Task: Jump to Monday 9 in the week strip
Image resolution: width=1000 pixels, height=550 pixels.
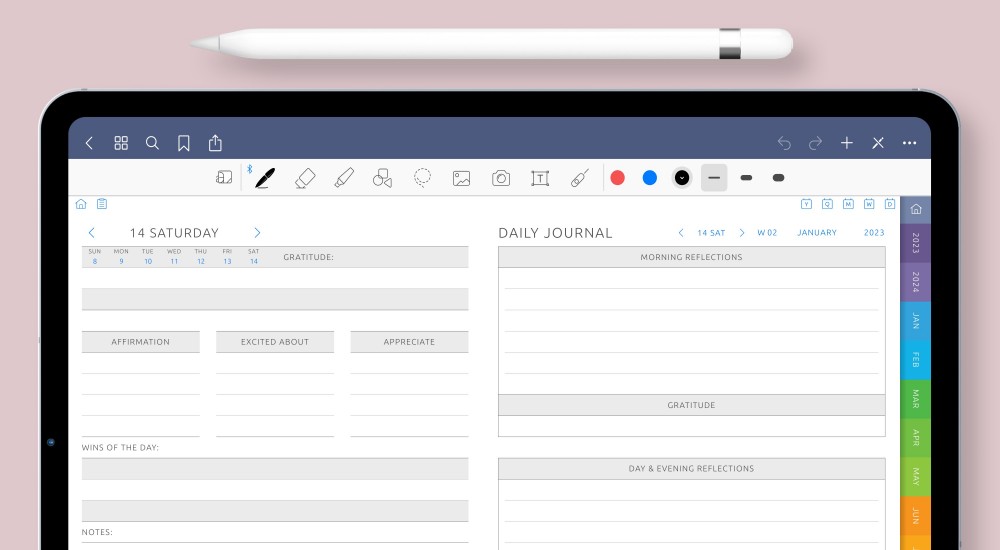Action: [x=121, y=256]
